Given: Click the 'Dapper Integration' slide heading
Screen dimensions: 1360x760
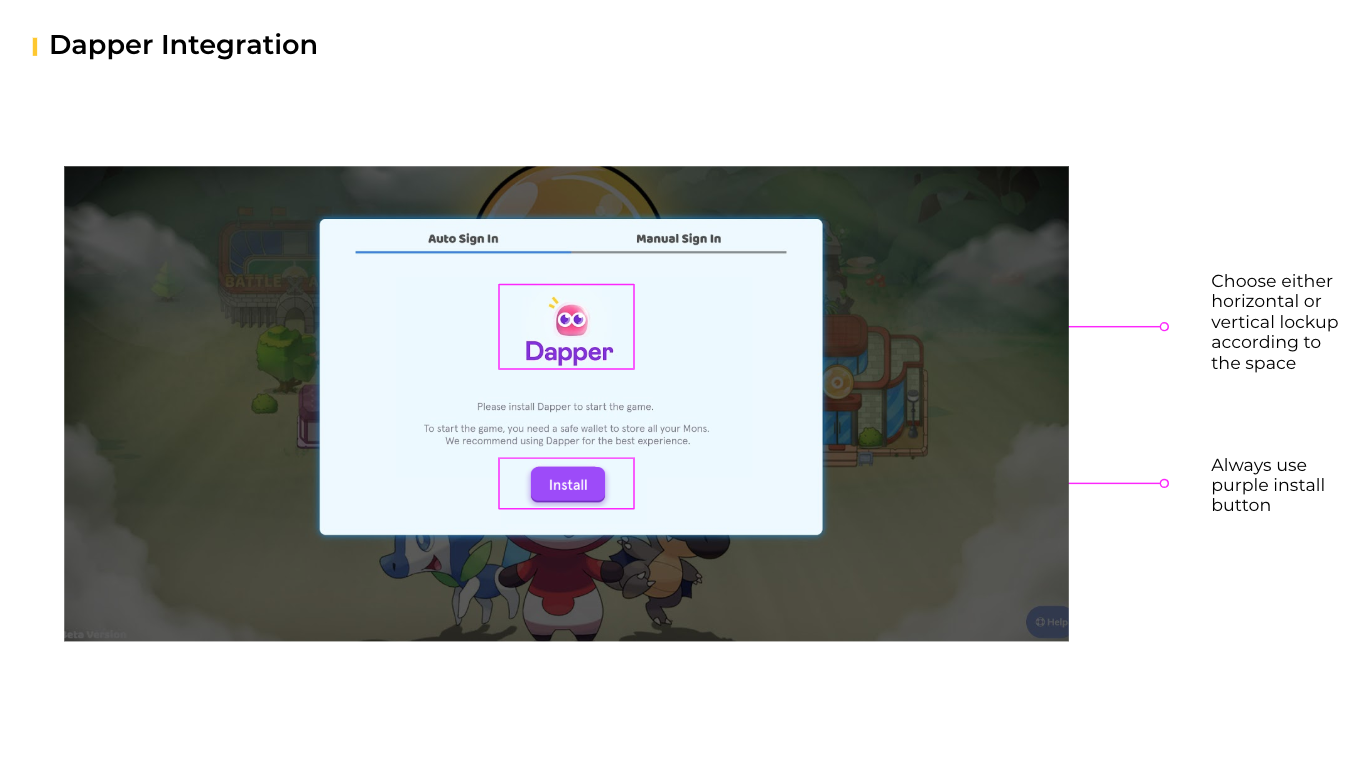Looking at the screenshot, I should (183, 45).
